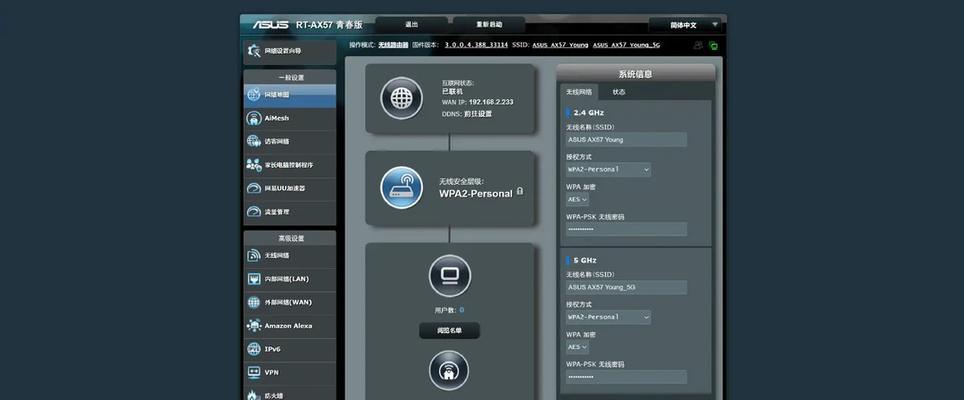Open the ASUS_AX57_Young_5G SSID header link
Image resolution: width=964 pixels, height=400 pixels.
coord(626,45)
